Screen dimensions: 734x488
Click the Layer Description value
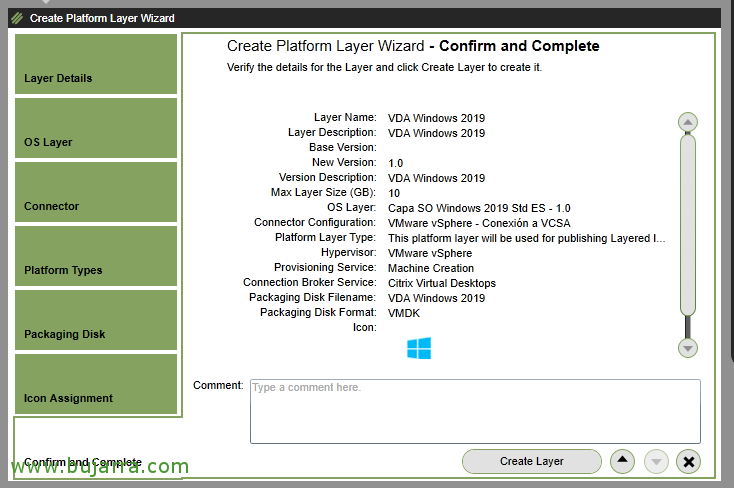coord(436,133)
